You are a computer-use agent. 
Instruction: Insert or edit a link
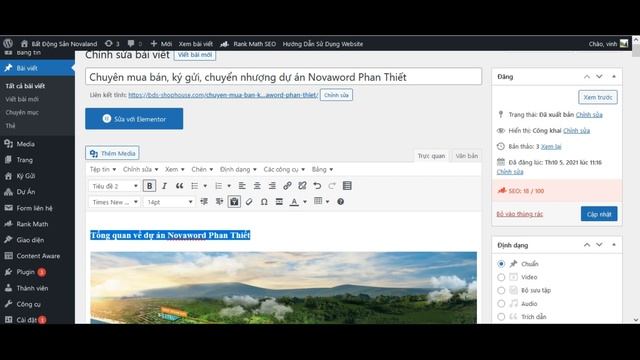pos(287,186)
